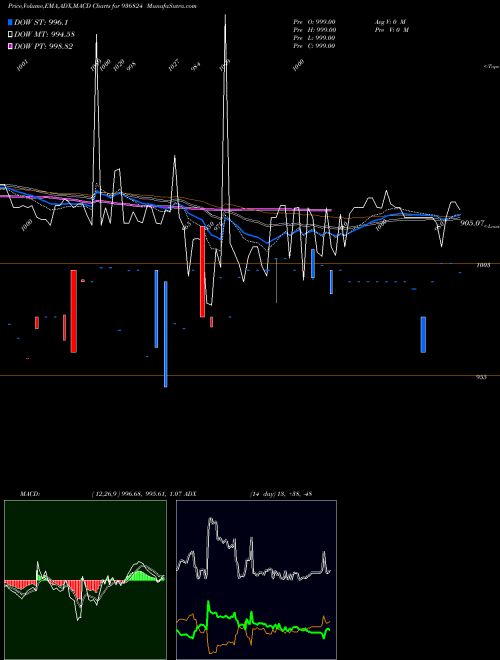
Task: Click the 'Pre C: 999.00' close value
Action: pos(314,46)
